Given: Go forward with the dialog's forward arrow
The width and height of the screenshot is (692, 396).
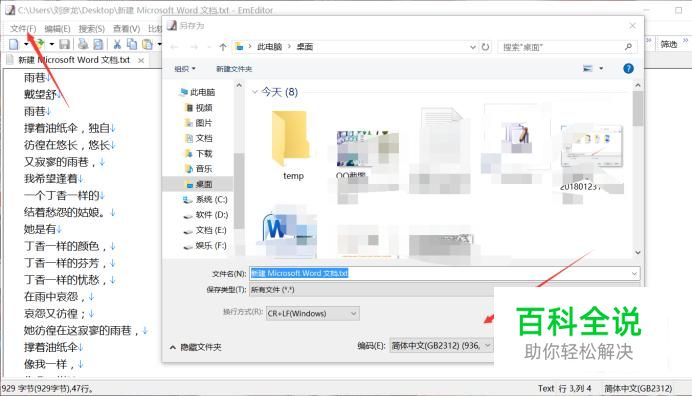Looking at the screenshot, I should coord(194,47).
